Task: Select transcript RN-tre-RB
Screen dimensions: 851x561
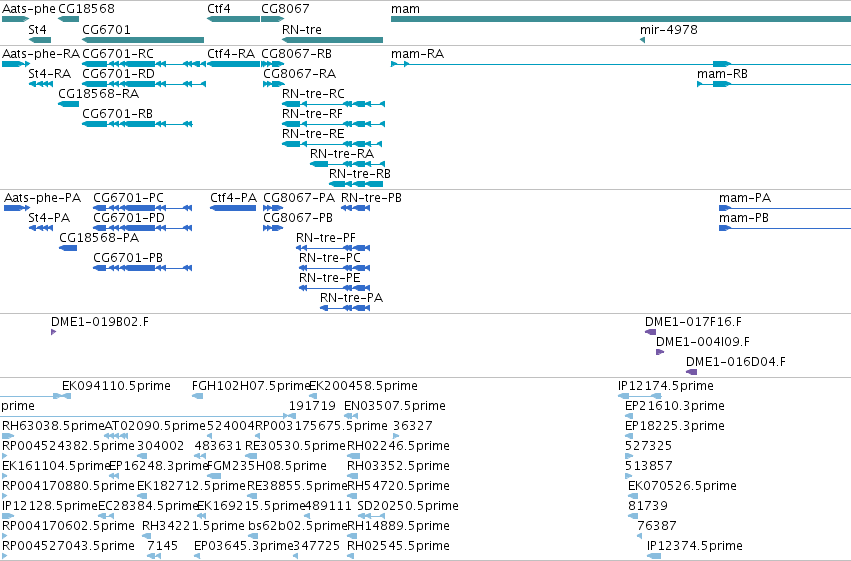Action: click(356, 184)
